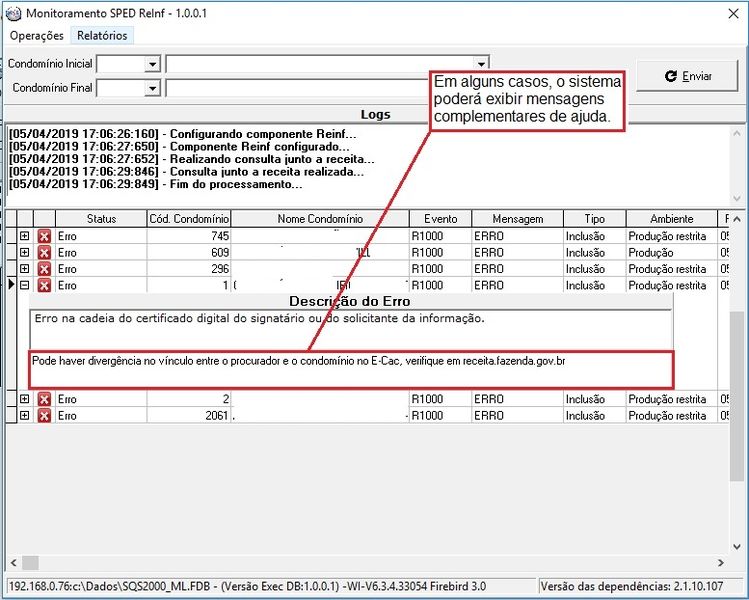Select the 'Configurando componente Reinf...' log line

182,134
